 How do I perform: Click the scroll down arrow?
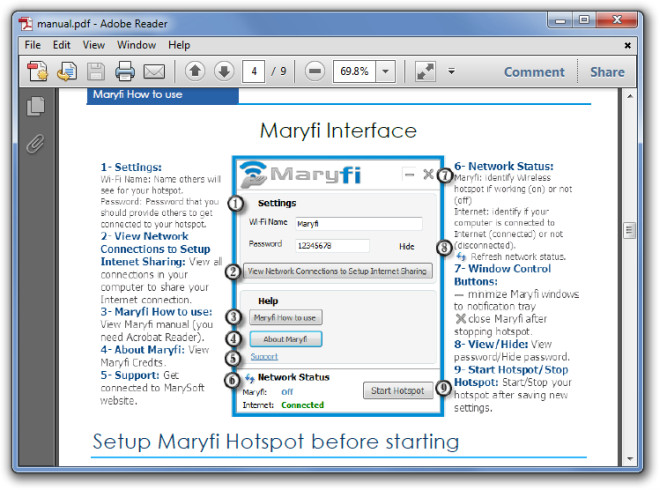tap(630, 458)
